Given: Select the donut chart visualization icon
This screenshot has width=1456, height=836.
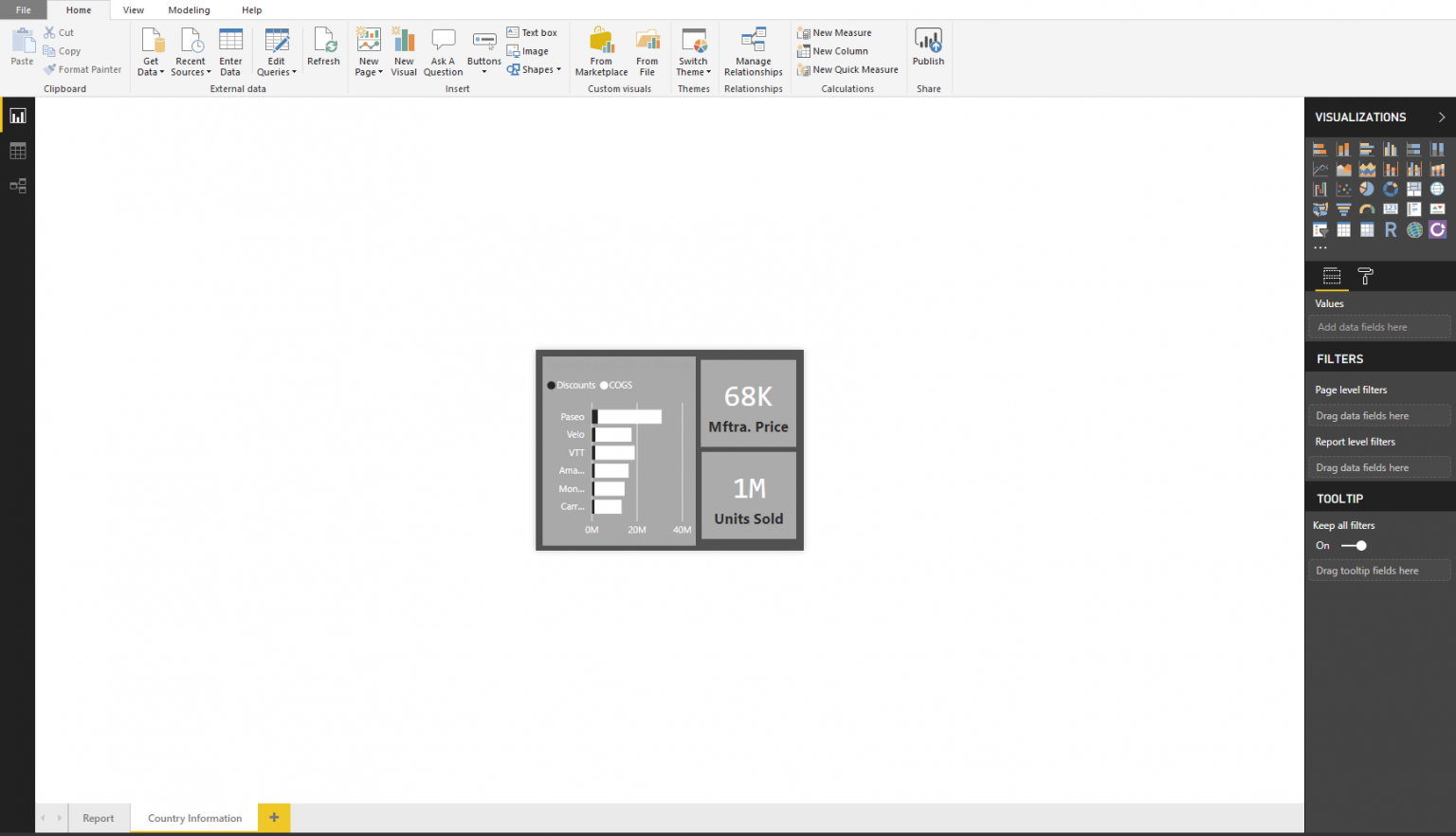Looking at the screenshot, I should pyautogui.click(x=1391, y=189).
